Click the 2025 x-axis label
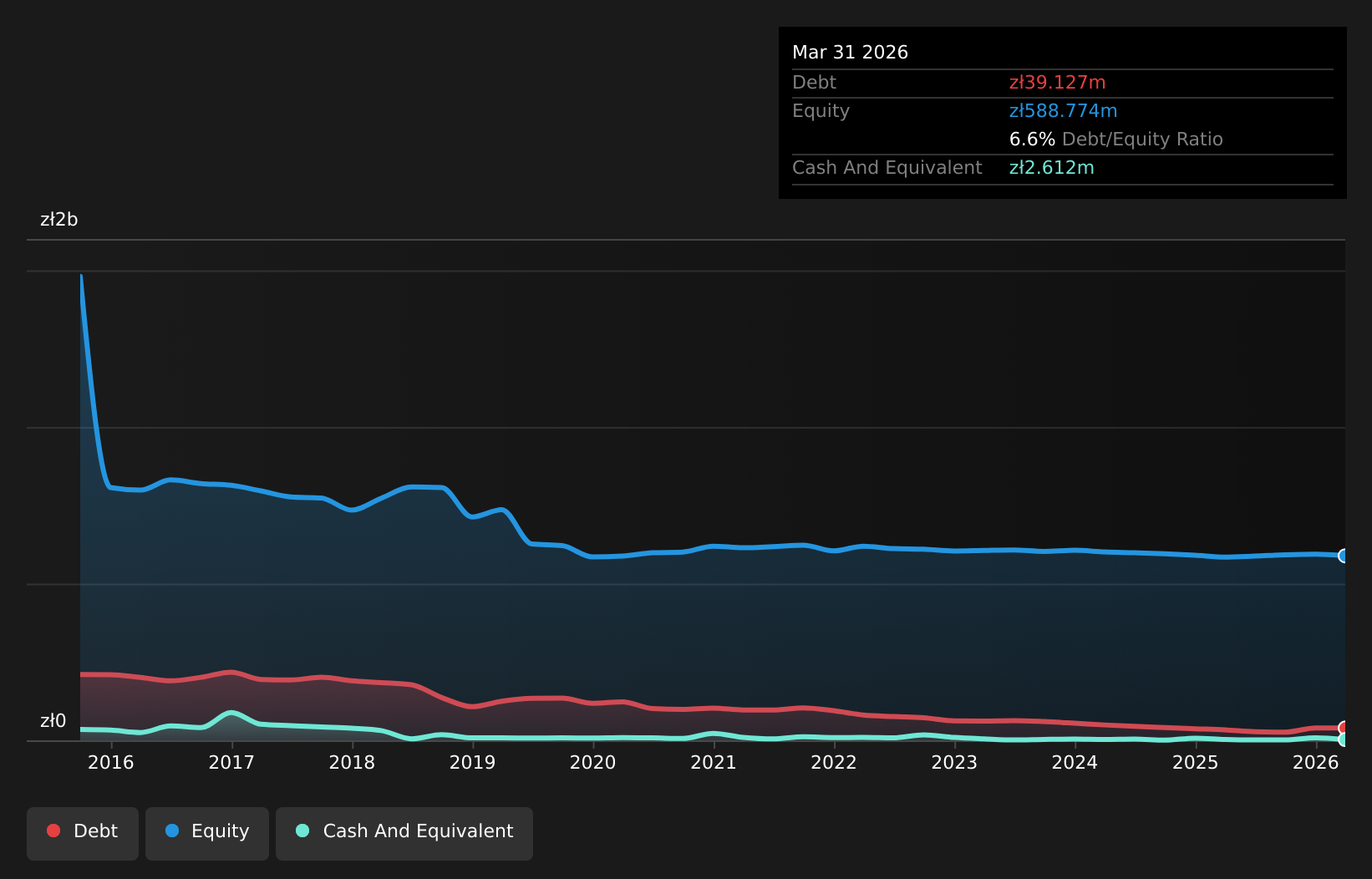 [x=1196, y=762]
